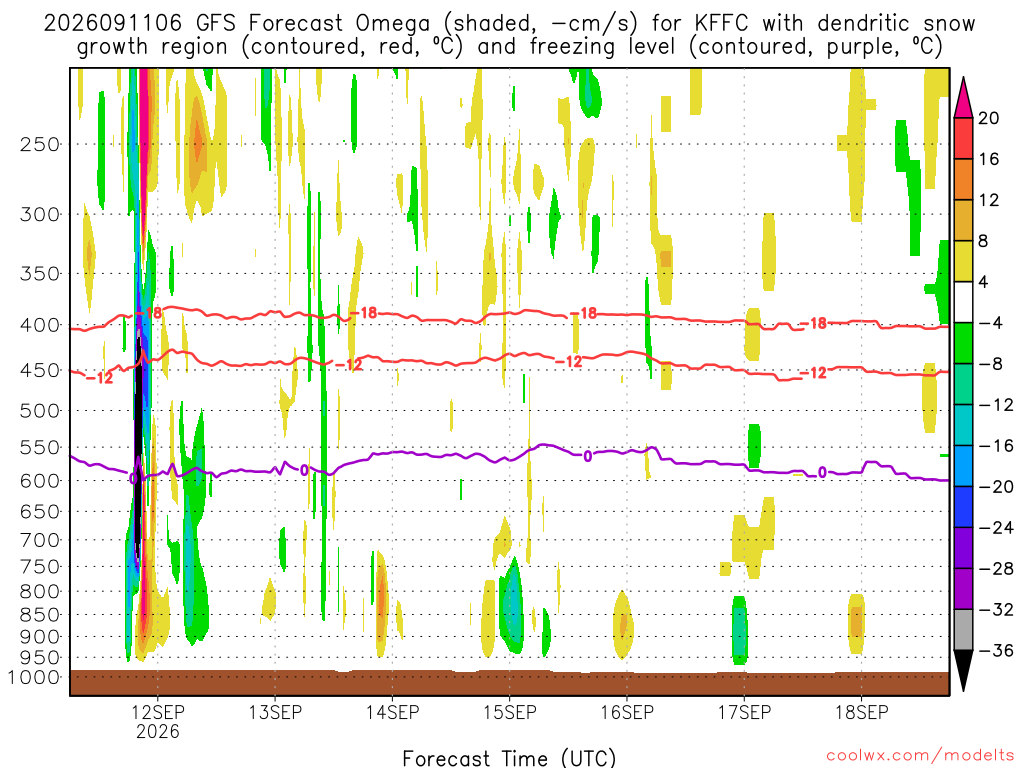Viewport: 1024px width, 768px height.
Task: Click the gray colorbar segment near -36
Action: [x=963, y=630]
